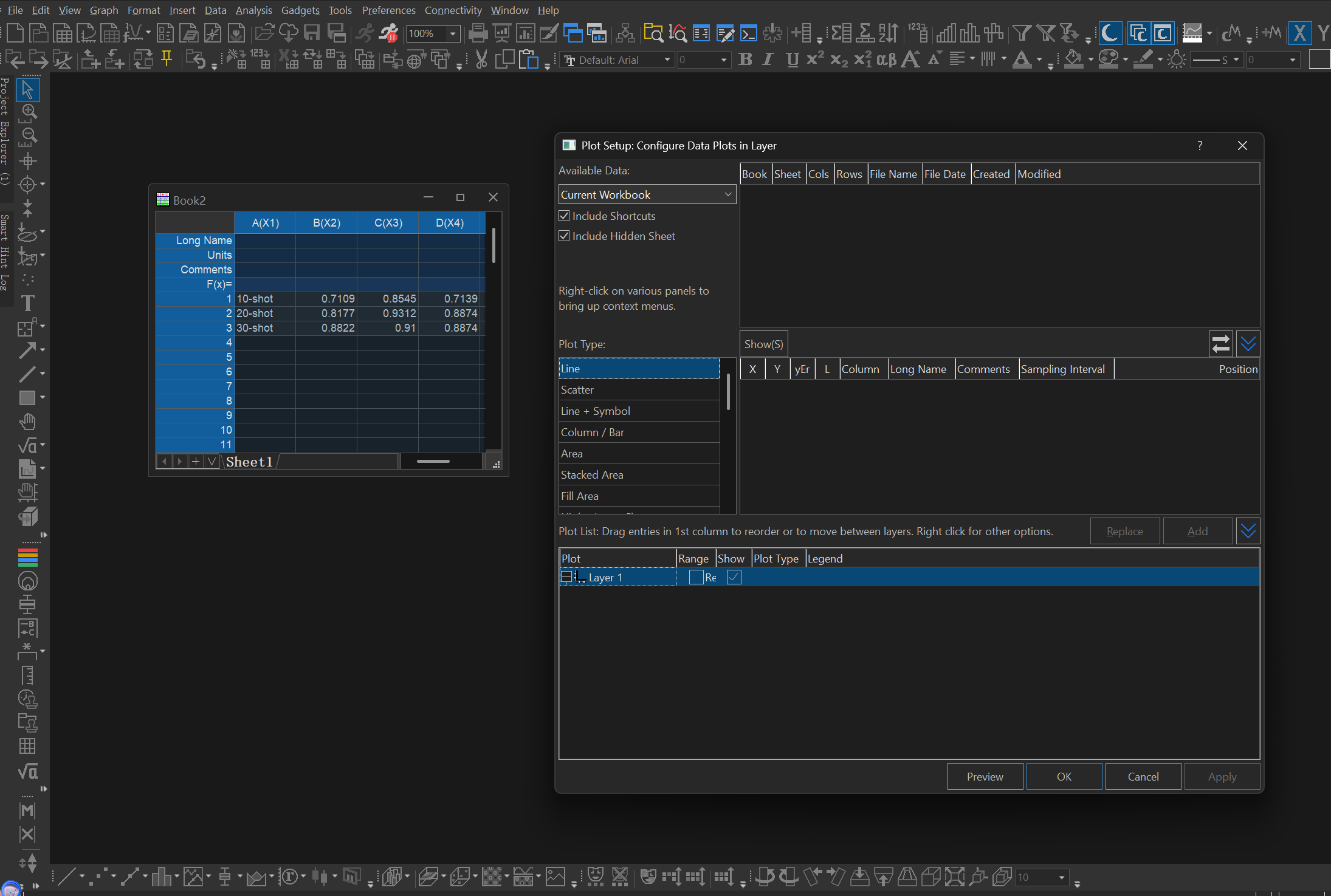Uncheck Include Hidden Sheet checkbox
This screenshot has width=1331, height=896.
pos(564,236)
